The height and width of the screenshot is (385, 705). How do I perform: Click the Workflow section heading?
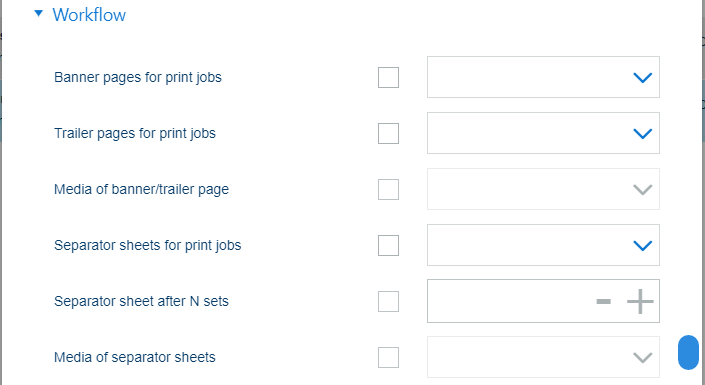click(89, 15)
